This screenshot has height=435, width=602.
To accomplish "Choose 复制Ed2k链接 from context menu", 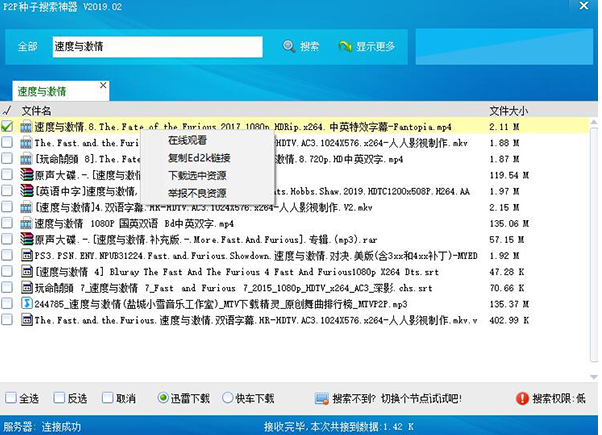I will (x=207, y=158).
